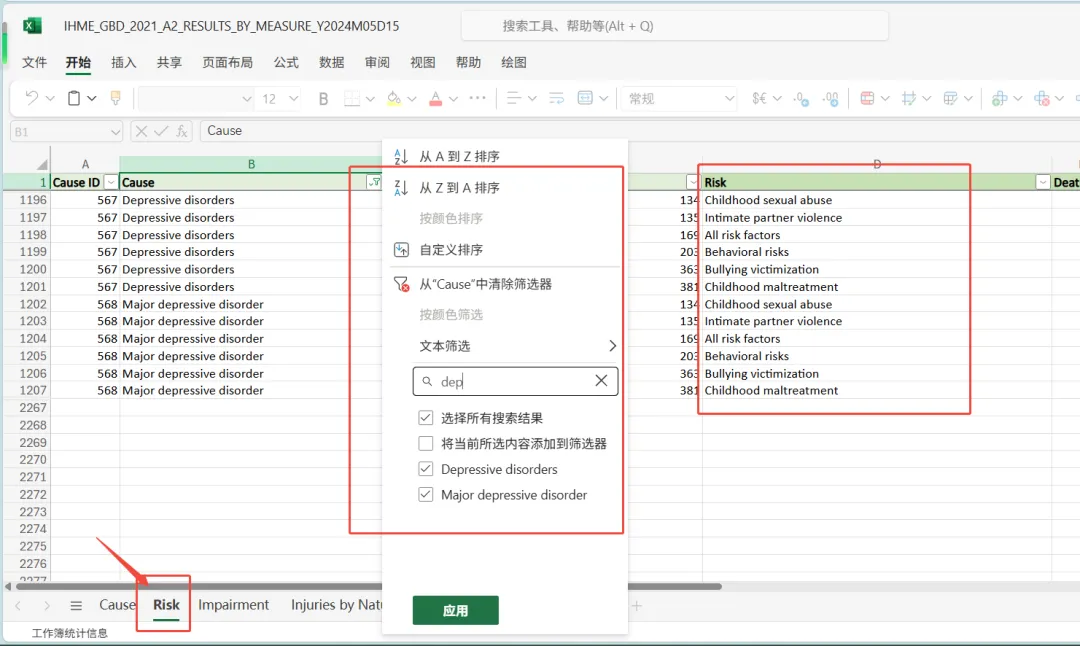Open Conditional Formatting icon
1080x646 pixels.
pyautogui.click(x=867, y=98)
